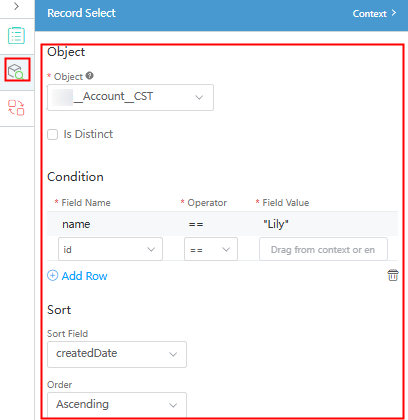This screenshot has width=408, height=420.
Task: Open the swap squares icon in sidebar
Action: (x=16, y=108)
